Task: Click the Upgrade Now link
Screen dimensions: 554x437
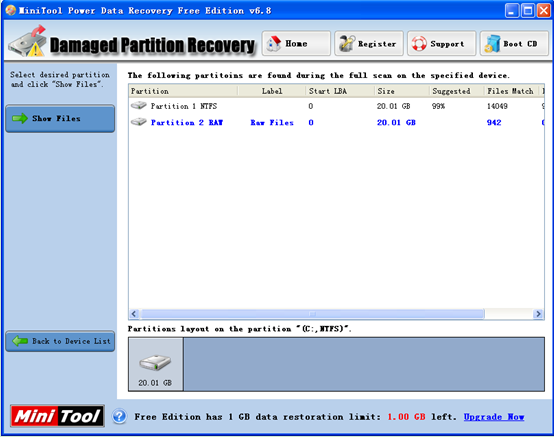Action: pos(494,417)
